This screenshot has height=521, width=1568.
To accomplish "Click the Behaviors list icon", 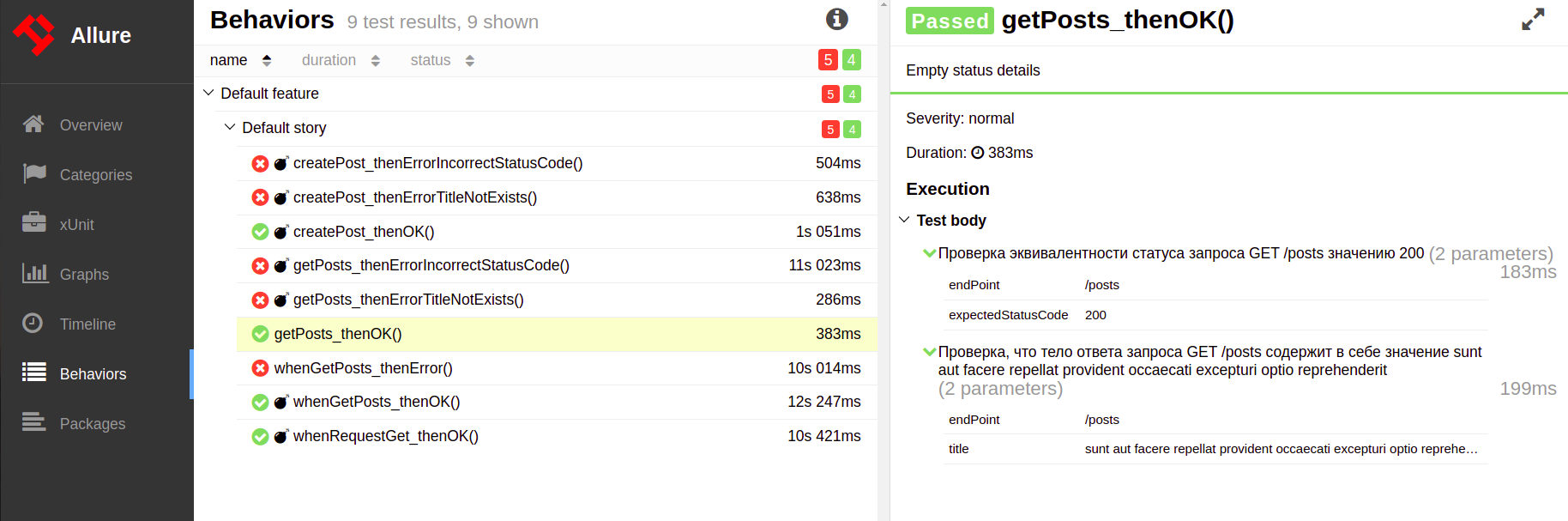I will [x=34, y=373].
